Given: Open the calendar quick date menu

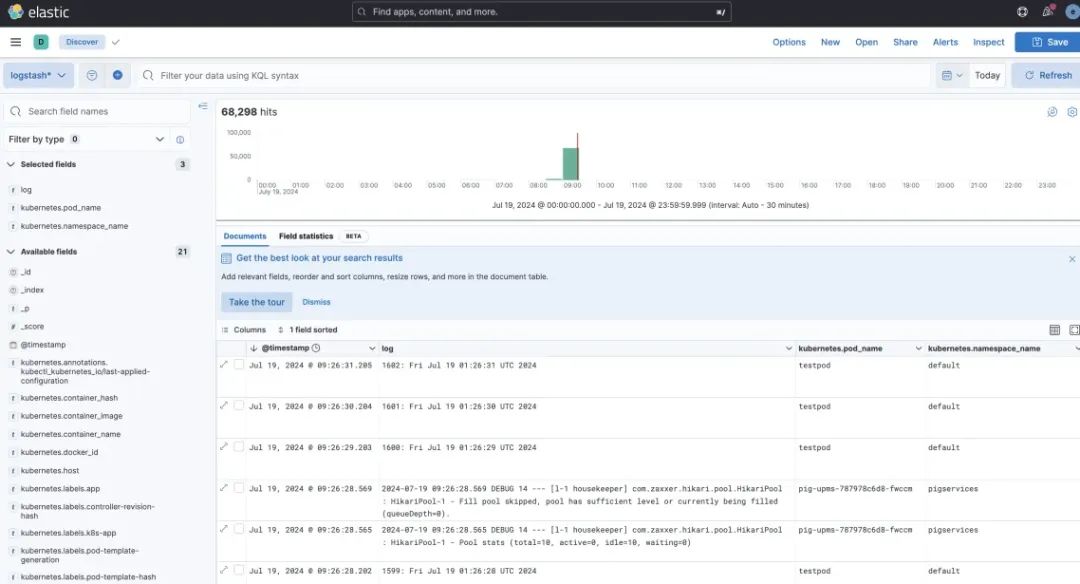Looking at the screenshot, I should 952,76.
